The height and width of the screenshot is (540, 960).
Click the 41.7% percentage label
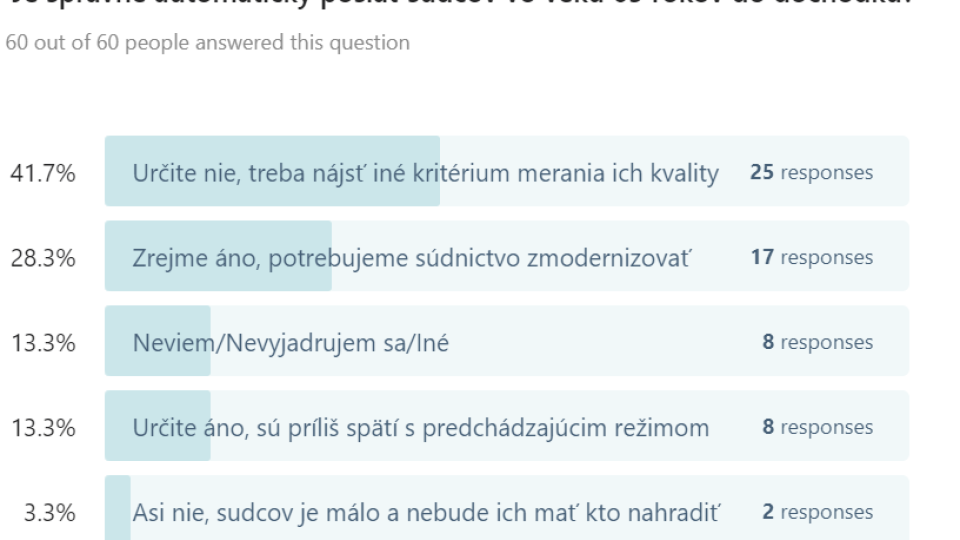pos(43,173)
